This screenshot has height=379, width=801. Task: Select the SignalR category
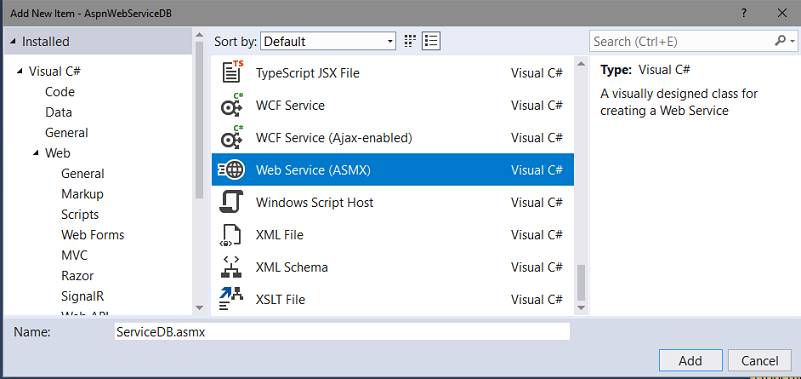tap(82, 296)
